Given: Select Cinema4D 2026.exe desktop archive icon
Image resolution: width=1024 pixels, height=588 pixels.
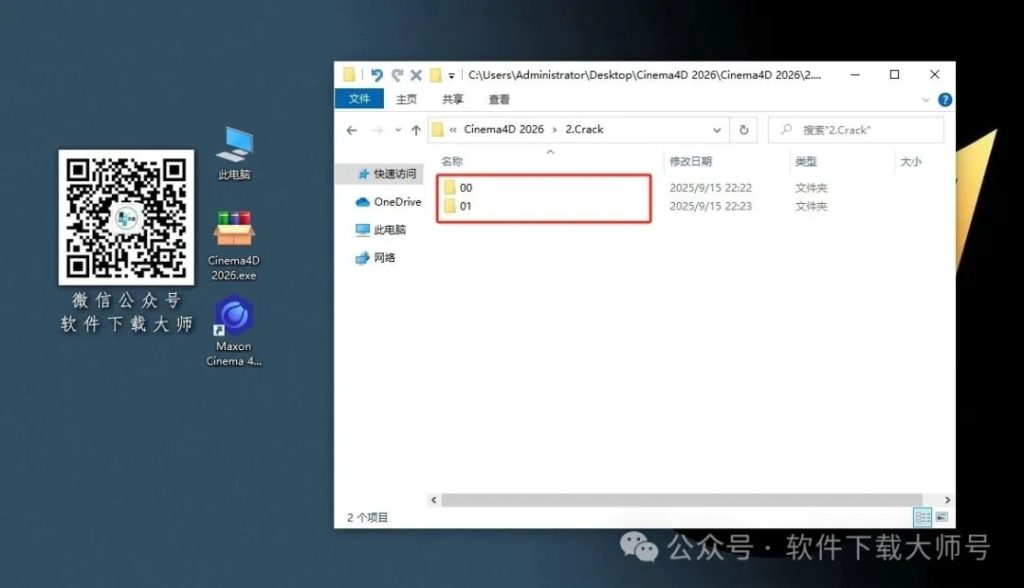Looking at the screenshot, I should tap(234, 230).
